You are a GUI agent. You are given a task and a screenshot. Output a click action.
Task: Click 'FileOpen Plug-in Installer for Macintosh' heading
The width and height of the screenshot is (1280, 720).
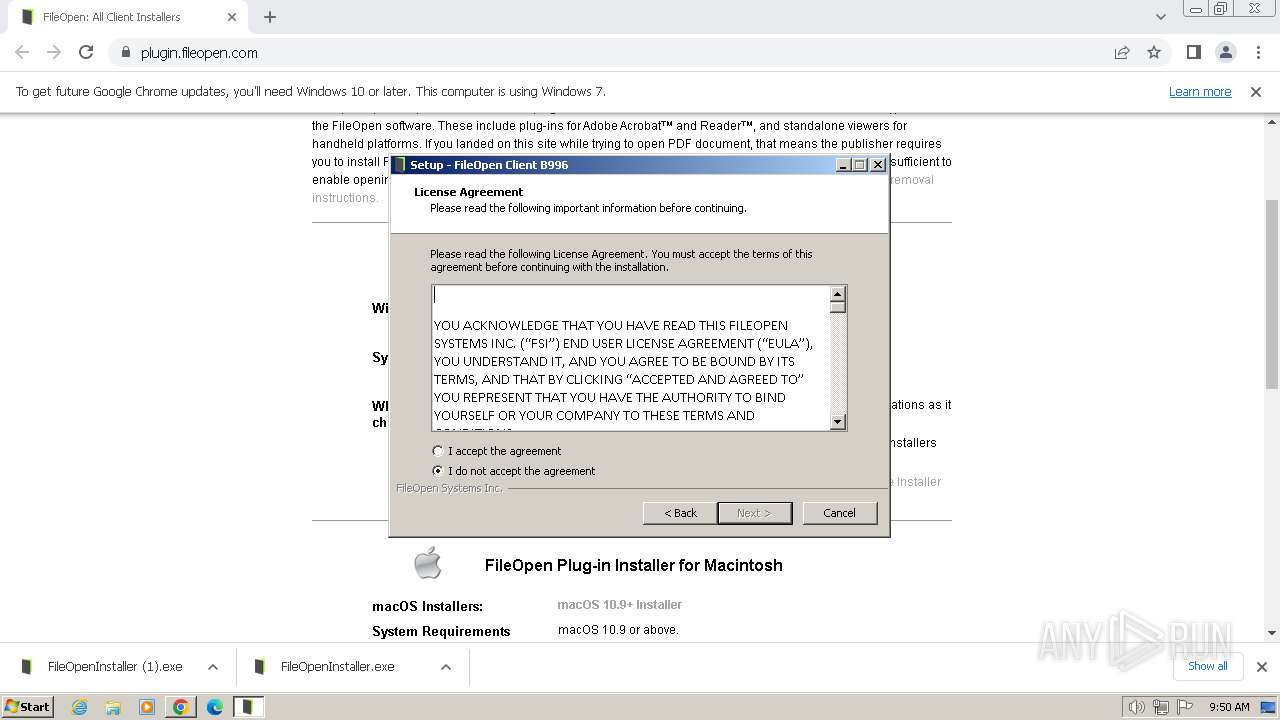pyautogui.click(x=634, y=565)
